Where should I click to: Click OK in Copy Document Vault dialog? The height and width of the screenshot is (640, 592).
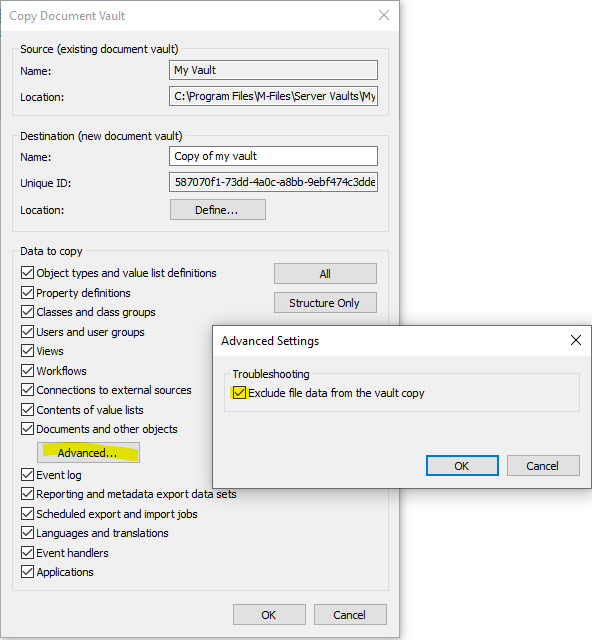(269, 615)
